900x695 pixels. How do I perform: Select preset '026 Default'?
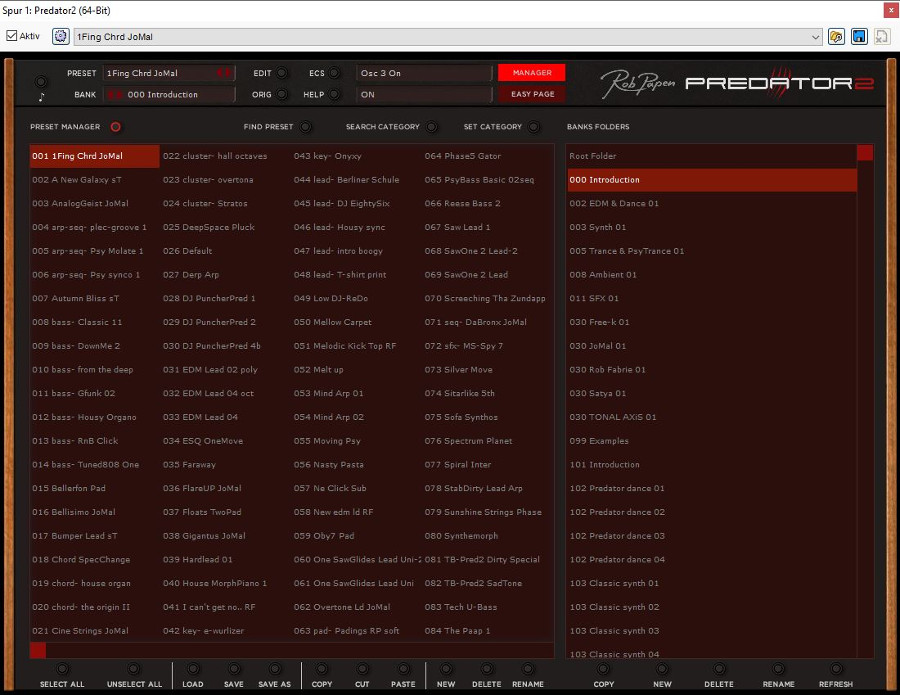pos(187,251)
